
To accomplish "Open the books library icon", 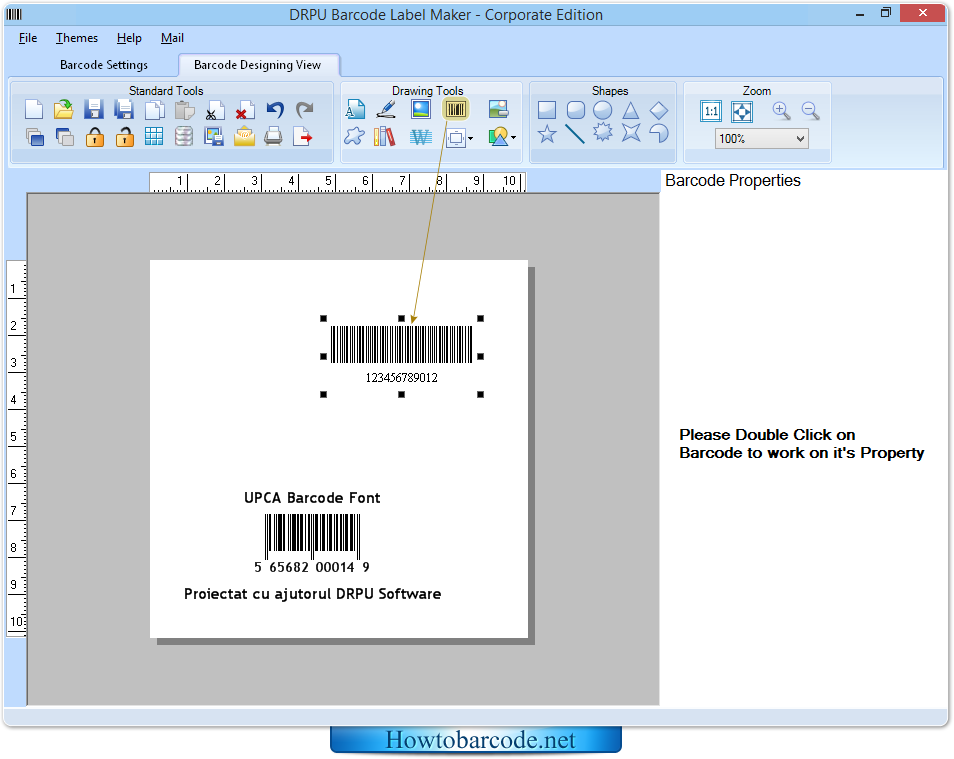I will [x=385, y=136].
